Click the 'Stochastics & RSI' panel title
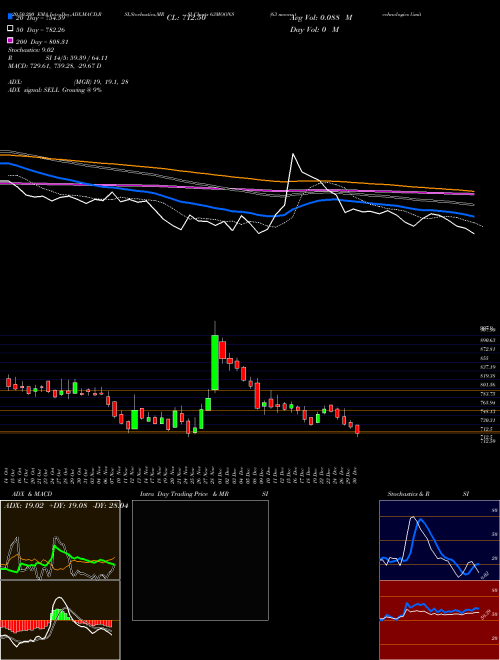The image size is (500, 660). (x=428, y=494)
